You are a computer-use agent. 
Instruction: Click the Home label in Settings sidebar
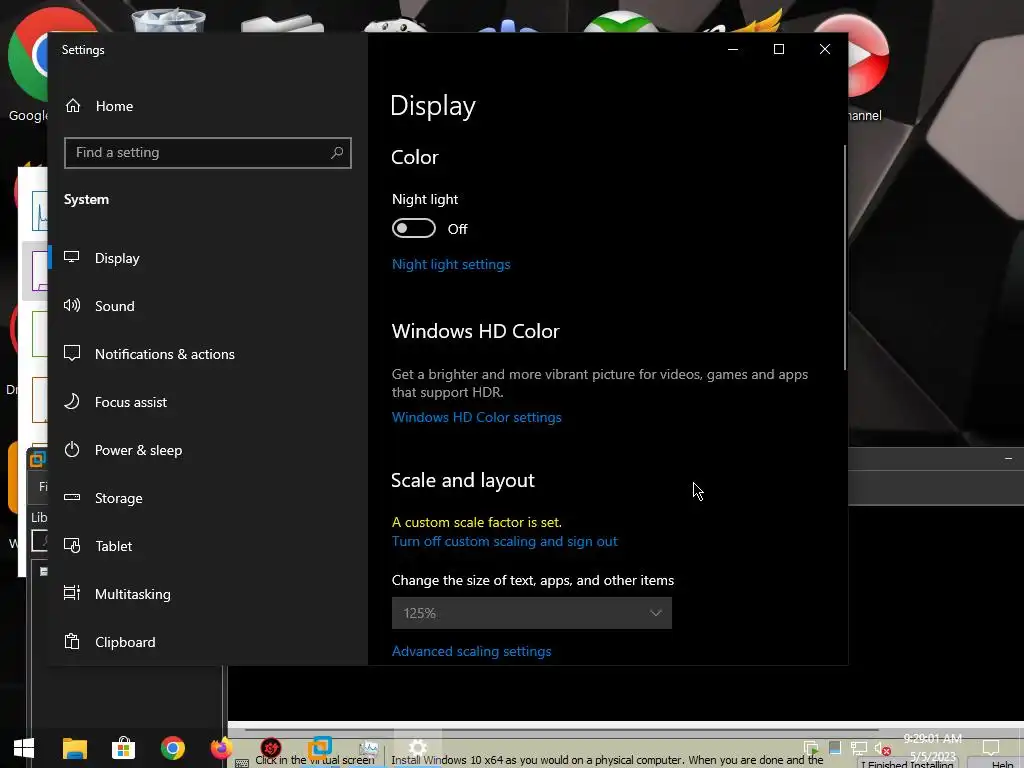pos(114,106)
